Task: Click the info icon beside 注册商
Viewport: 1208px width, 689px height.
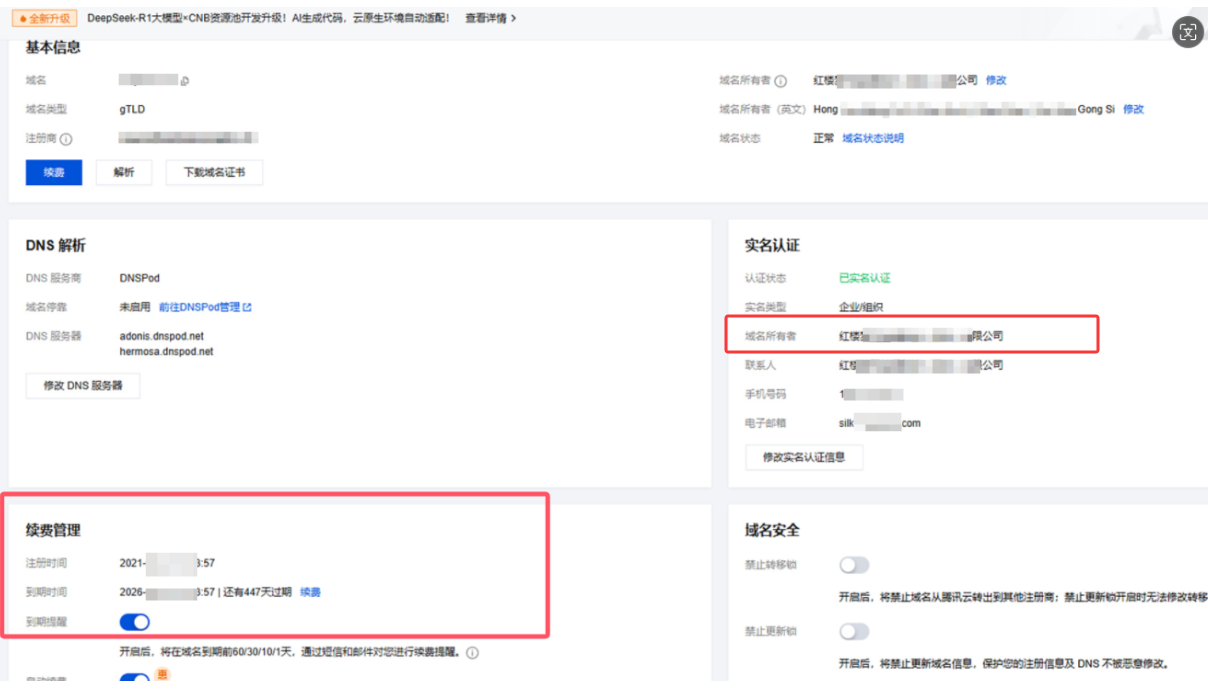Action: click(x=66, y=139)
